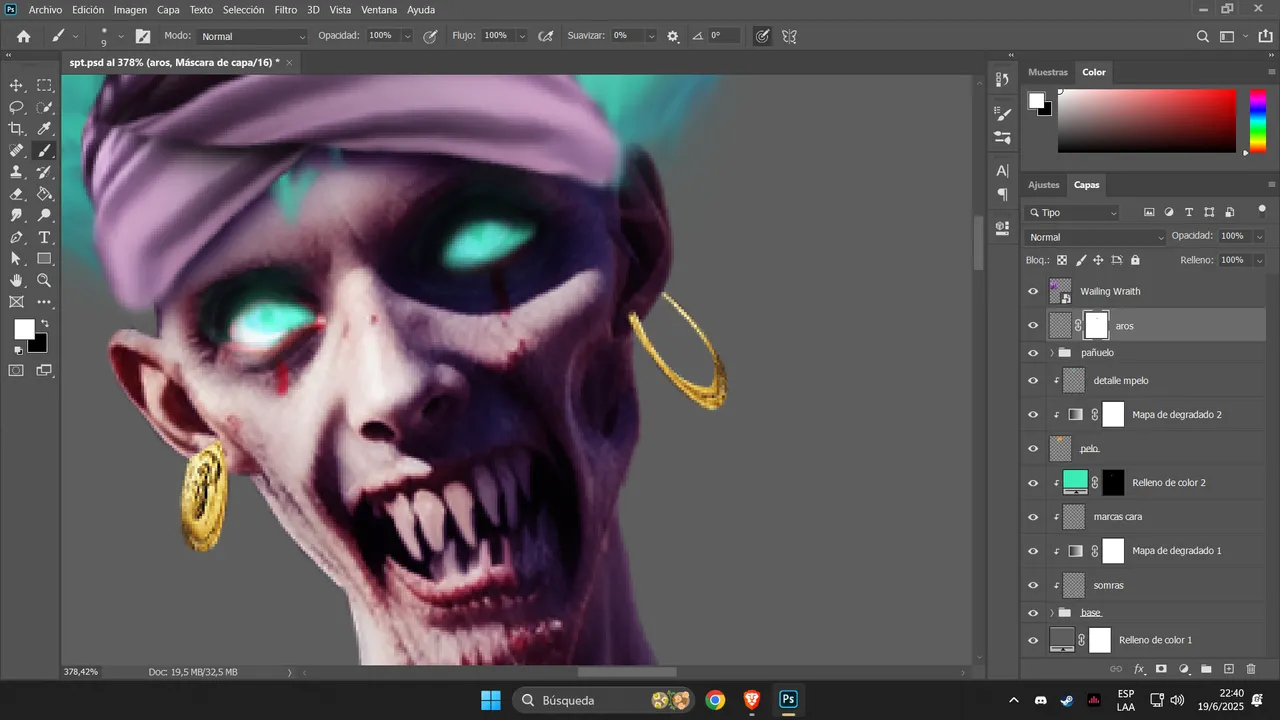Pick a color in the red color field
1280x720 pixels.
tap(1147, 121)
